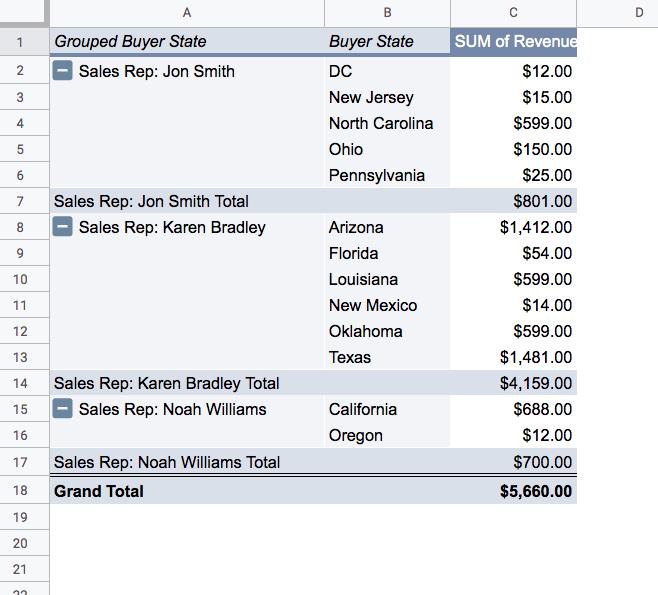Viewport: 658px width, 595px height.
Task: Select column B header
Action: pos(387,13)
